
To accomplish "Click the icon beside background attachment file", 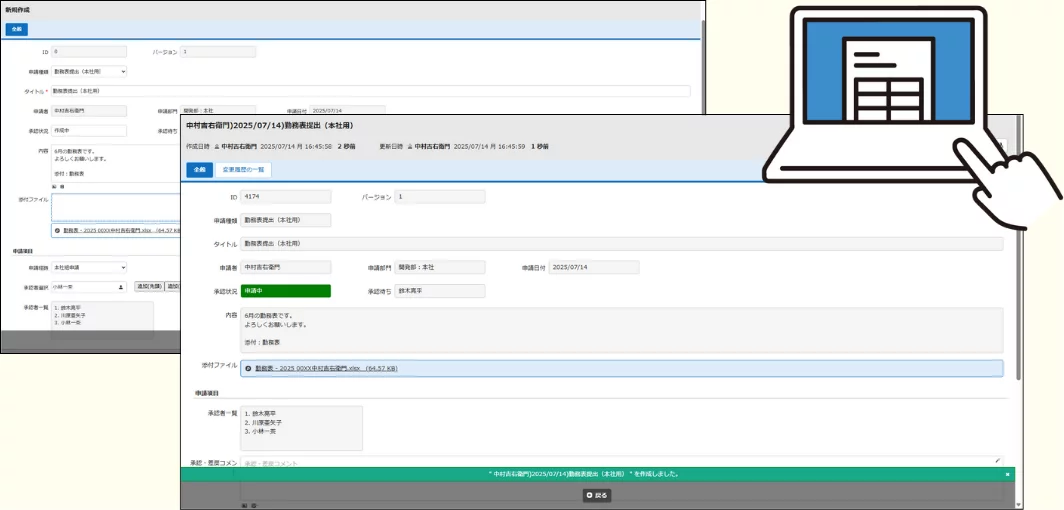I will (x=57, y=230).
